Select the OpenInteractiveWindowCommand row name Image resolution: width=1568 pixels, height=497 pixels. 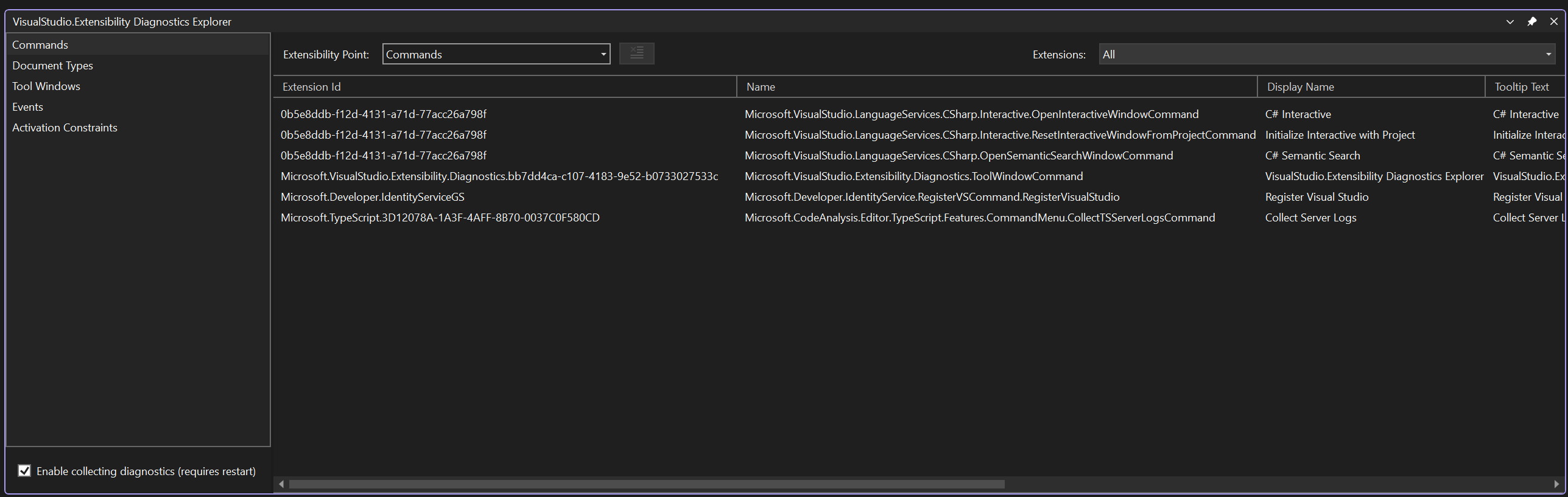(x=971, y=114)
